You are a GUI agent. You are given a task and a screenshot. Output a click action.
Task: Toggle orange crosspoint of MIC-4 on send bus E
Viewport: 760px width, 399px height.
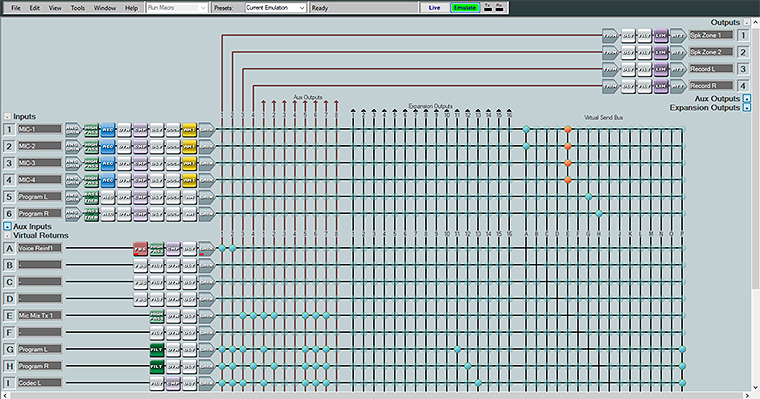click(568, 180)
